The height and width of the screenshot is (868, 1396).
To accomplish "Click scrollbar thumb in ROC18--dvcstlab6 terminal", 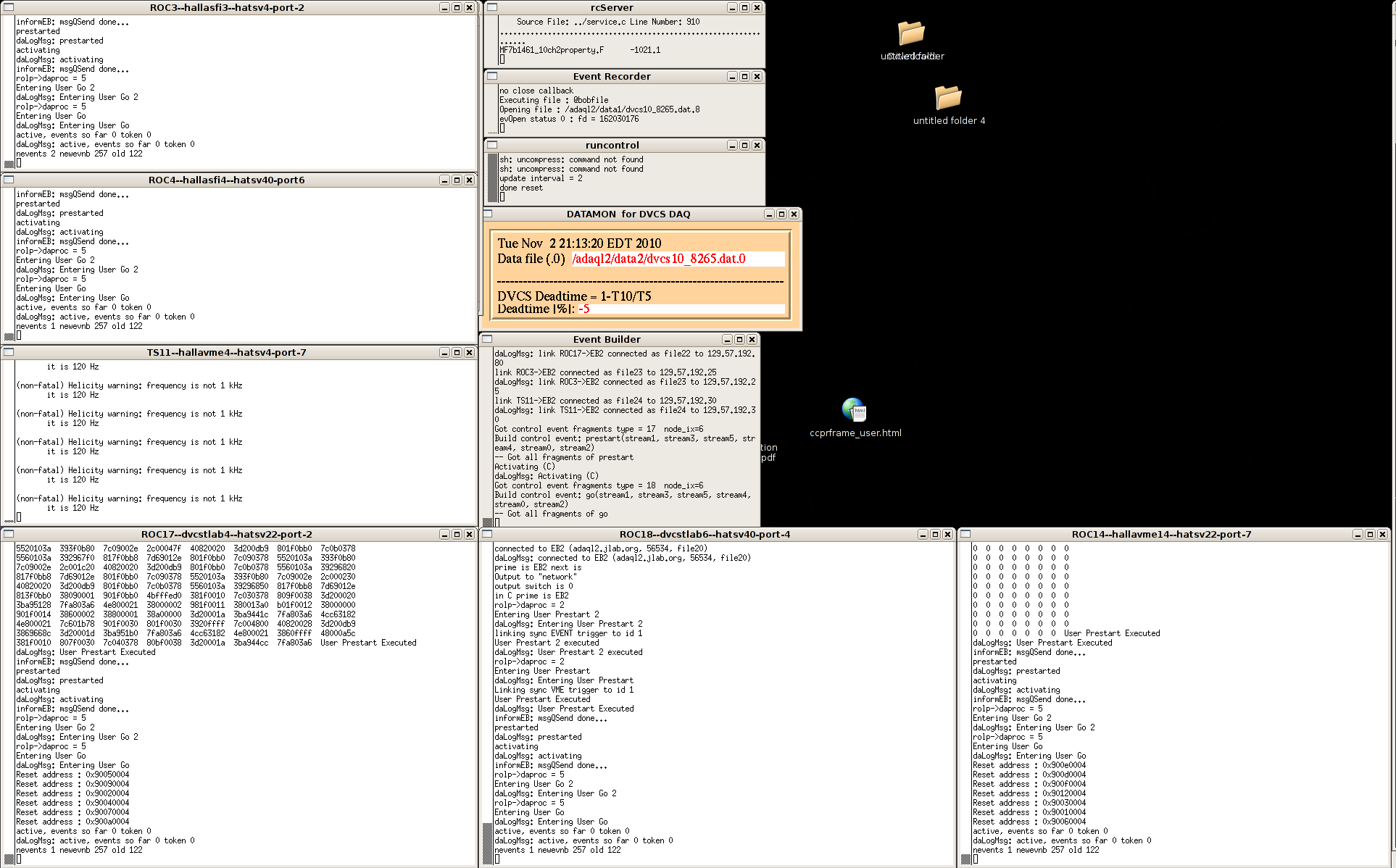I will 488,843.
